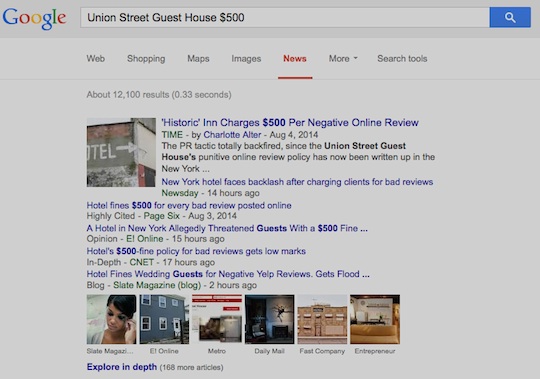Open the Slate Magazine woman thumbnail
The width and height of the screenshot is (540, 379).
click(111, 319)
